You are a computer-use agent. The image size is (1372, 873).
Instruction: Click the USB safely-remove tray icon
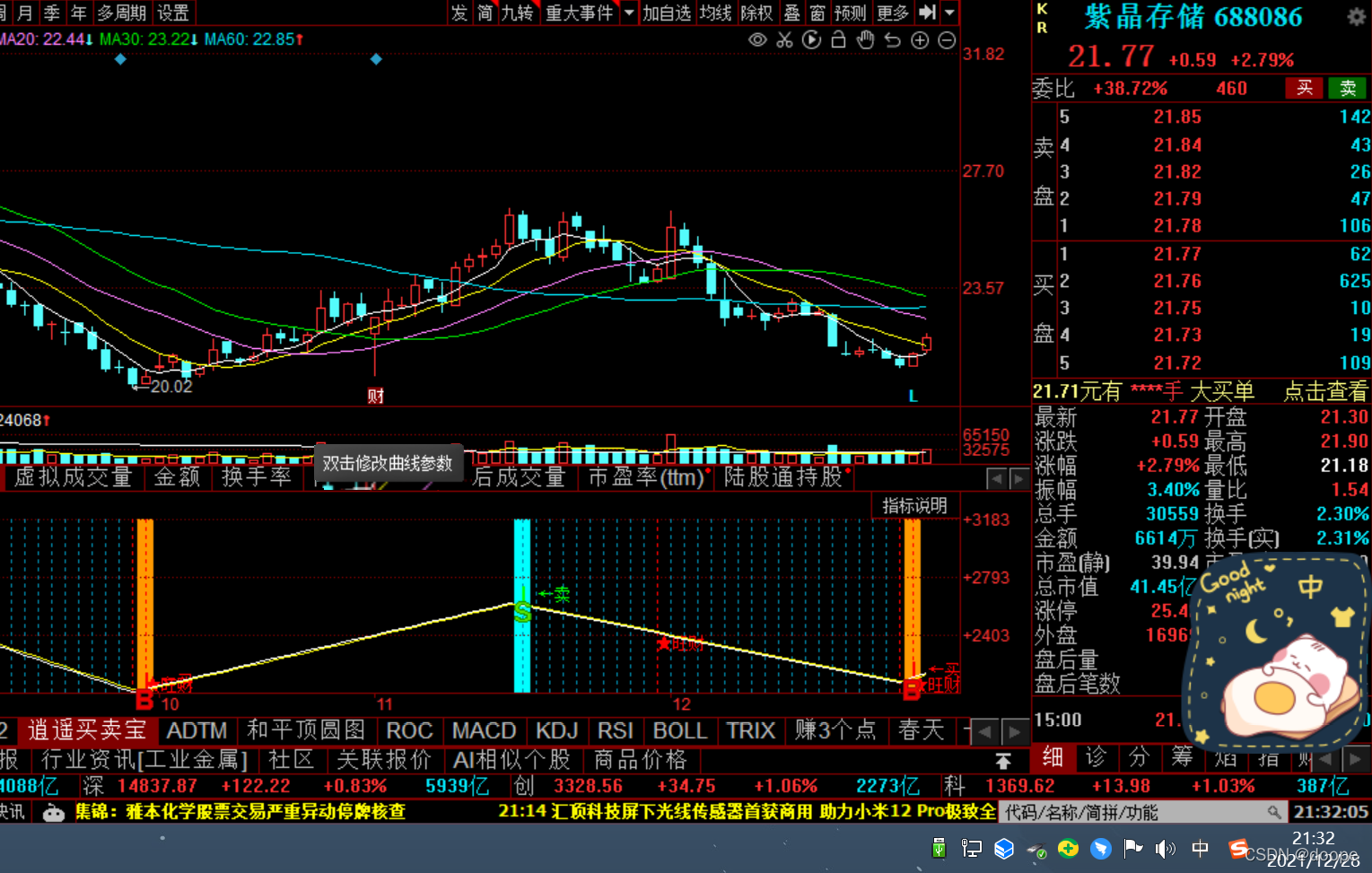pyautogui.click(x=939, y=848)
